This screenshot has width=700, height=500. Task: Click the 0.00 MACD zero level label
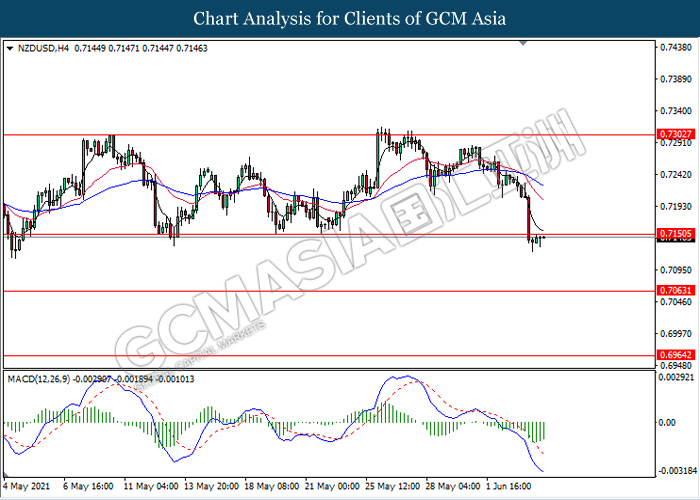click(666, 422)
